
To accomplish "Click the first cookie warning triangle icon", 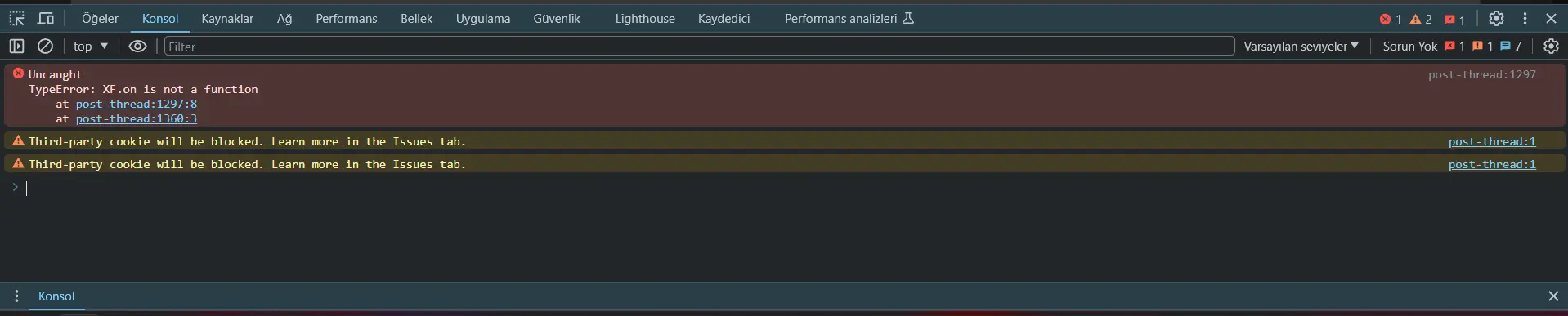I will 18,140.
